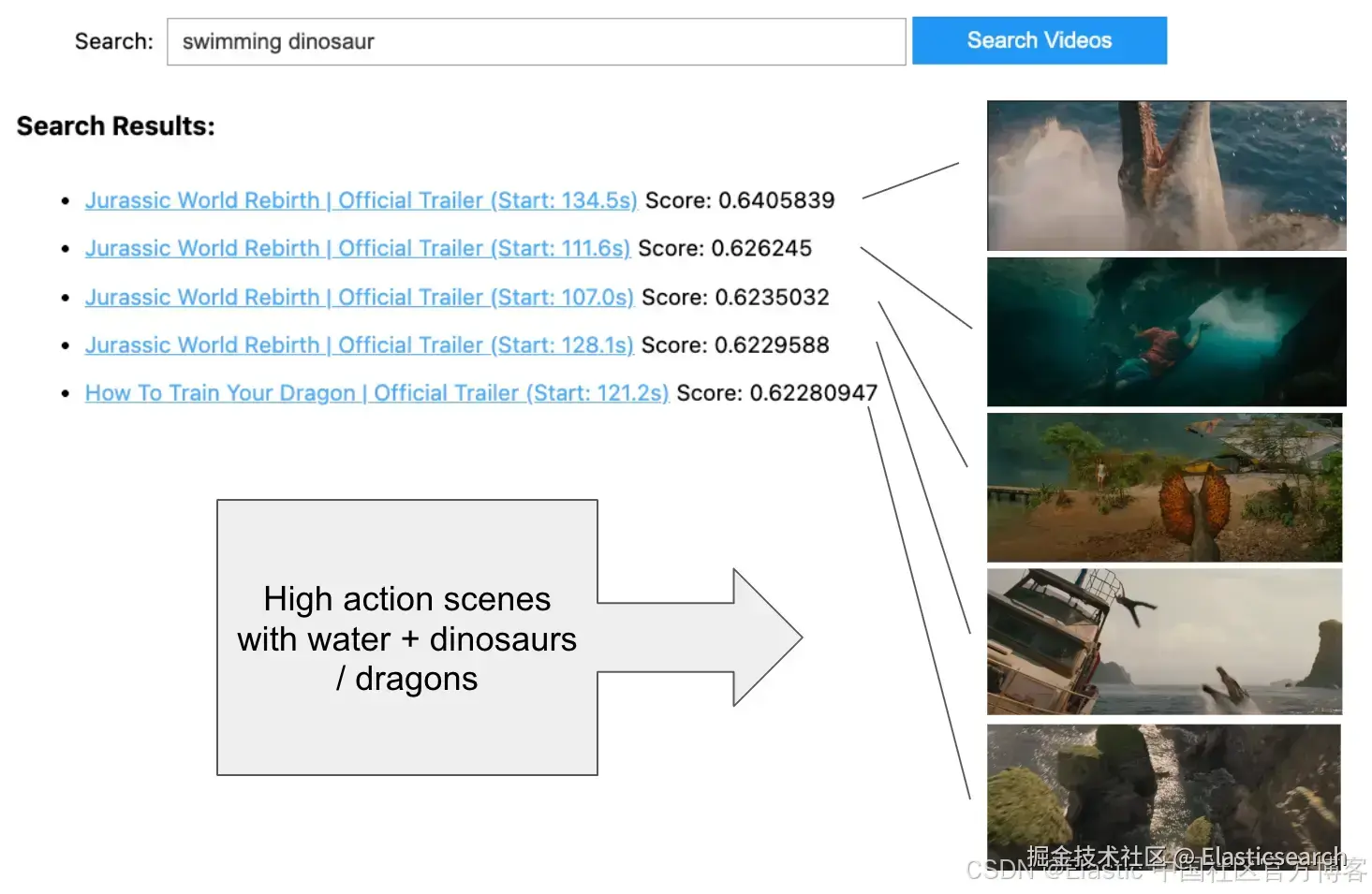The height and width of the screenshot is (894, 1372).
Task: Click the score 0.626245 text
Action: pyautogui.click(x=724, y=248)
